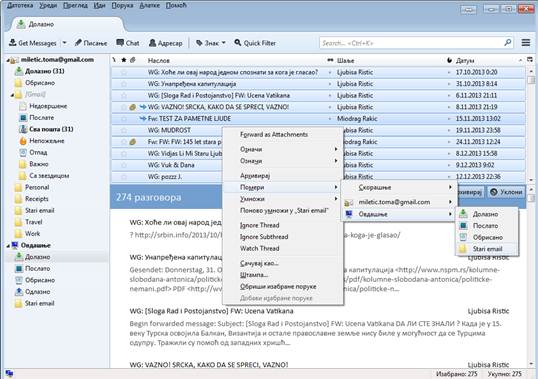Open Непожељне junk folder flame icon
This screenshot has width=538, height=379.
point(23,141)
